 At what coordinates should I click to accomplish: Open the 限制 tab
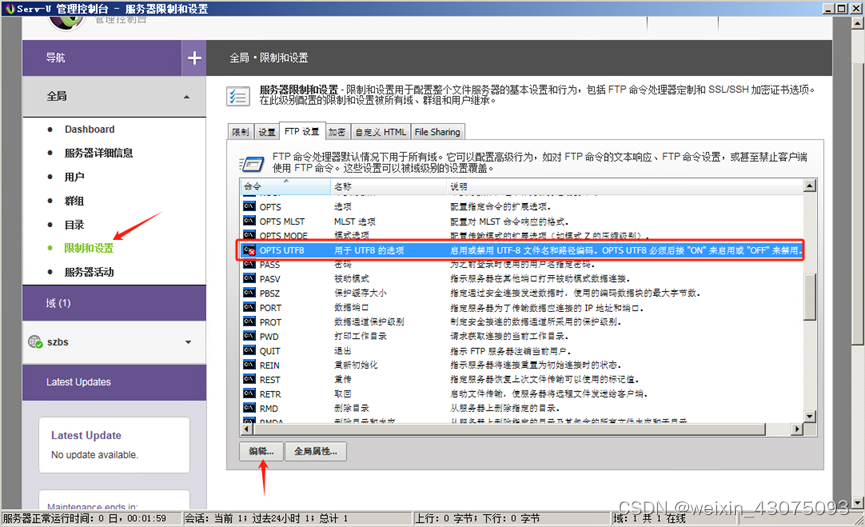click(240, 132)
